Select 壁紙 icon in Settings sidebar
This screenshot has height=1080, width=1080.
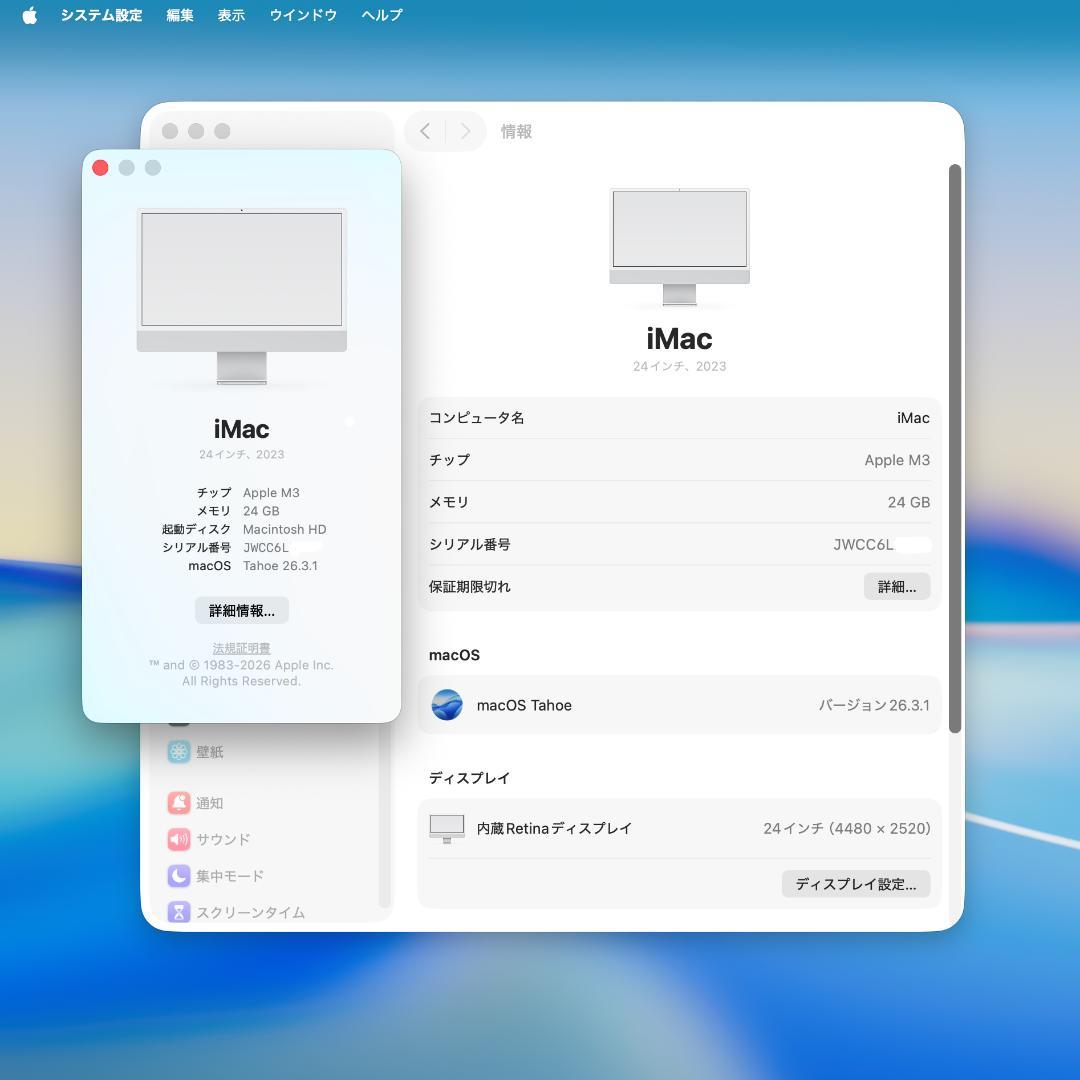click(x=179, y=751)
